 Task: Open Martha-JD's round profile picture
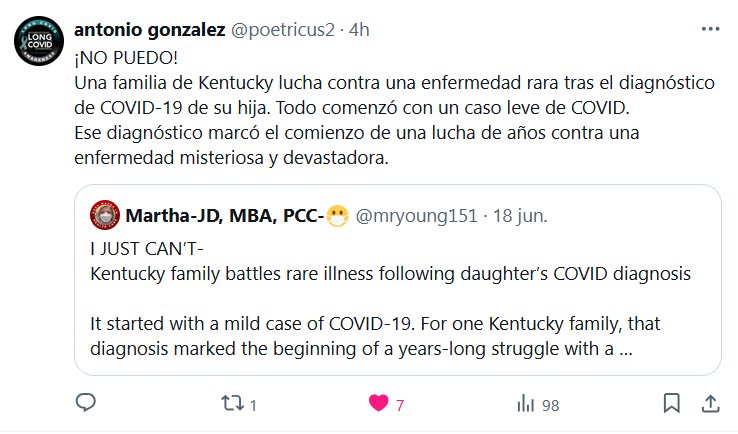[103, 214]
